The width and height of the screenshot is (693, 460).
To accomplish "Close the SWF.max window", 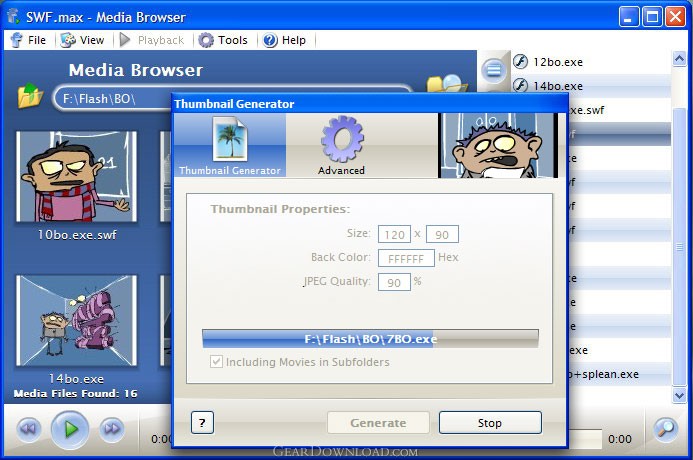I will (675, 17).
